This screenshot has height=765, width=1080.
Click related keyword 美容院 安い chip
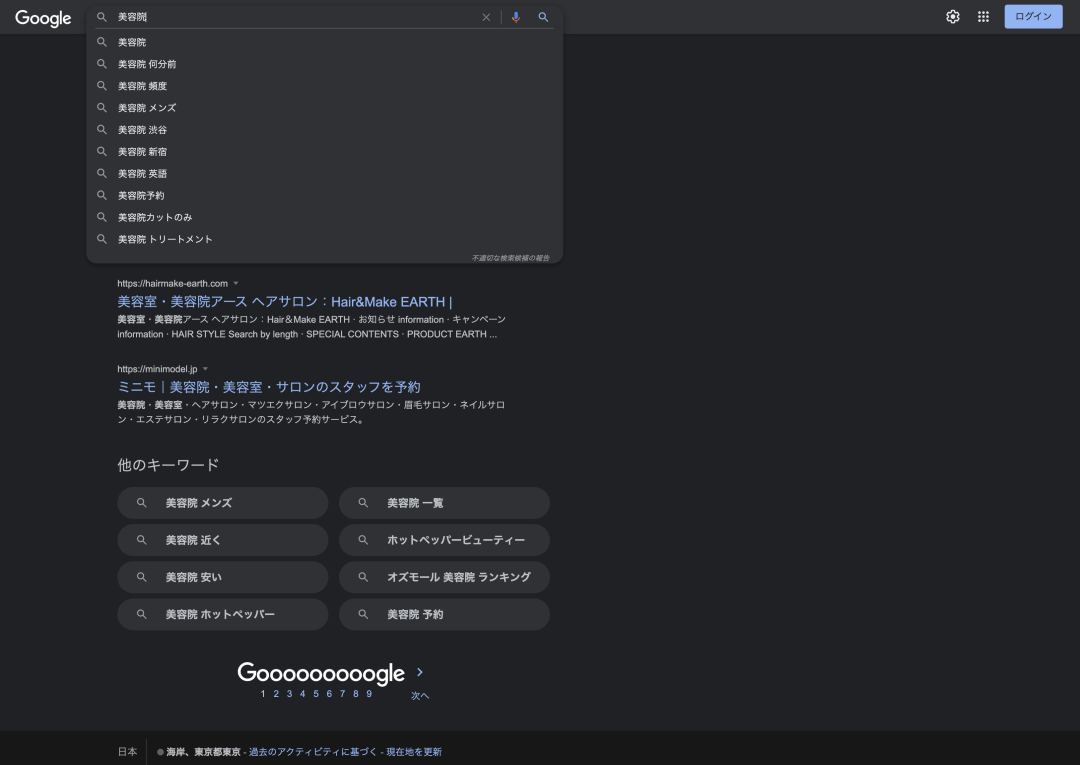(222, 577)
